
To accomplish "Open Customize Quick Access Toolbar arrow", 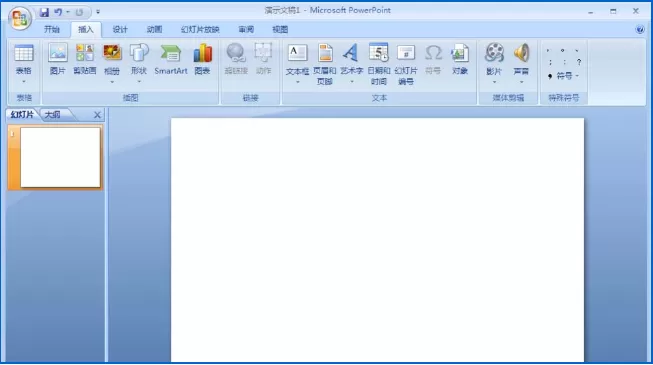I will [98, 12].
